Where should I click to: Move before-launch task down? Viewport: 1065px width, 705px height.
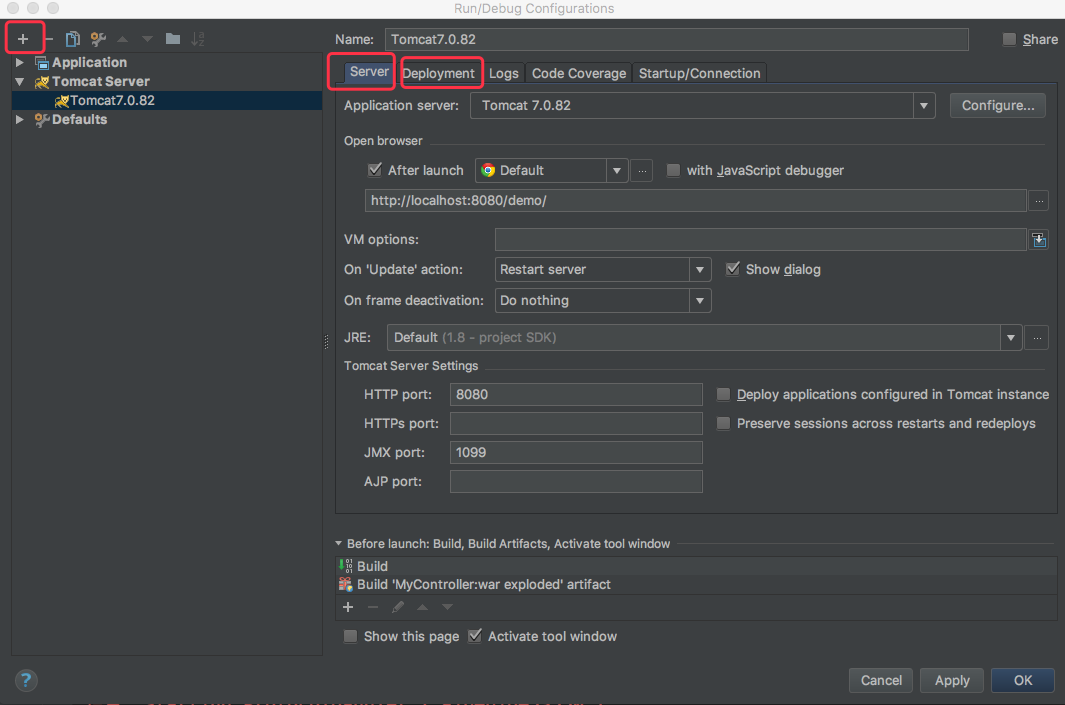pos(447,607)
